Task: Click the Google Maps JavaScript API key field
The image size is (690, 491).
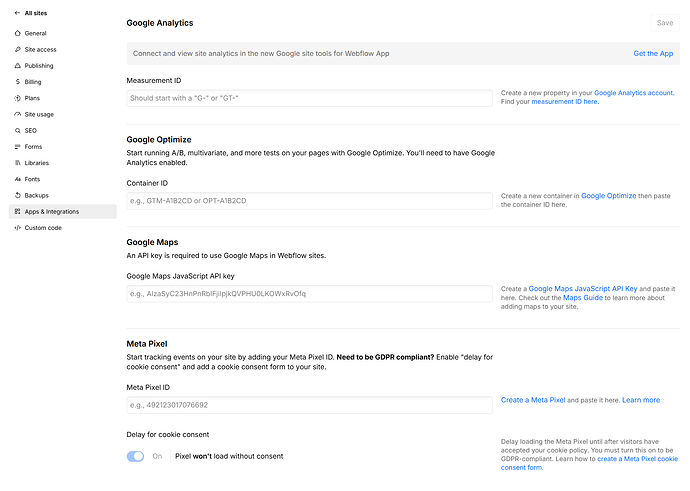Action: click(x=310, y=294)
